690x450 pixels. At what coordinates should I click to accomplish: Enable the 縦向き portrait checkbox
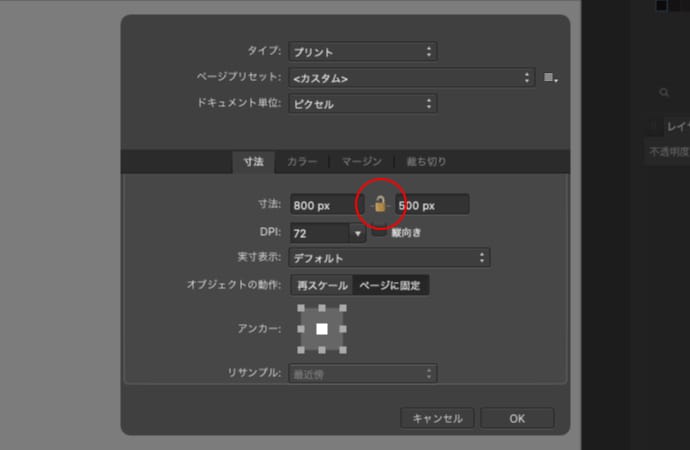click(379, 231)
